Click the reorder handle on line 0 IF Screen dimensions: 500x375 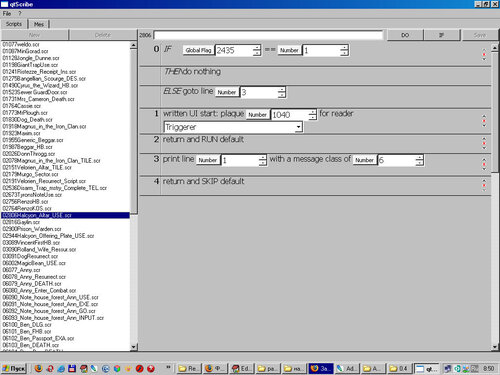coord(484,55)
